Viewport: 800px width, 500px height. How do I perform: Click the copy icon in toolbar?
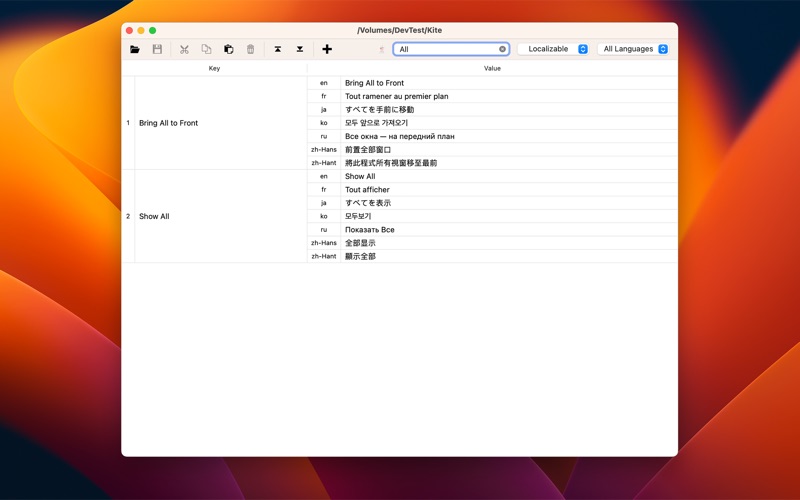[x=206, y=49]
